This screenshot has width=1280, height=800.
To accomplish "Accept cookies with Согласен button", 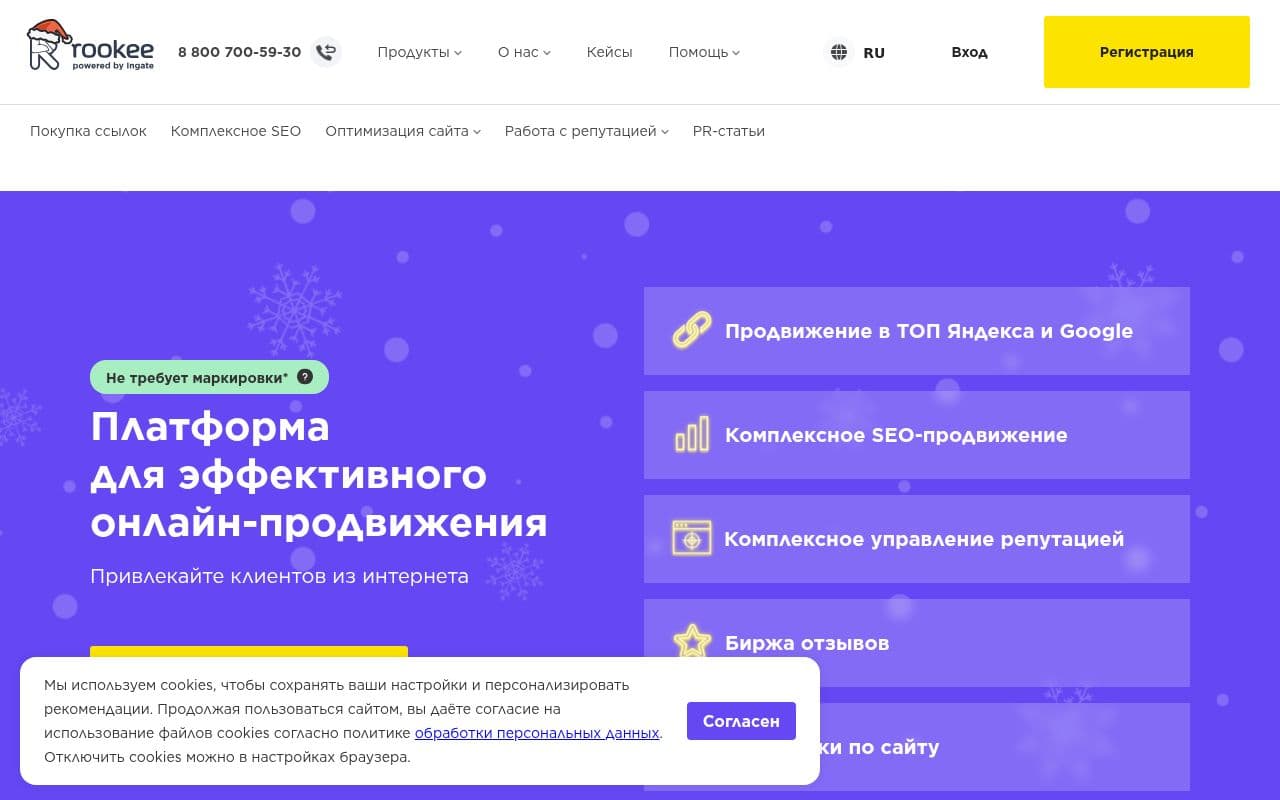I will click(x=741, y=721).
